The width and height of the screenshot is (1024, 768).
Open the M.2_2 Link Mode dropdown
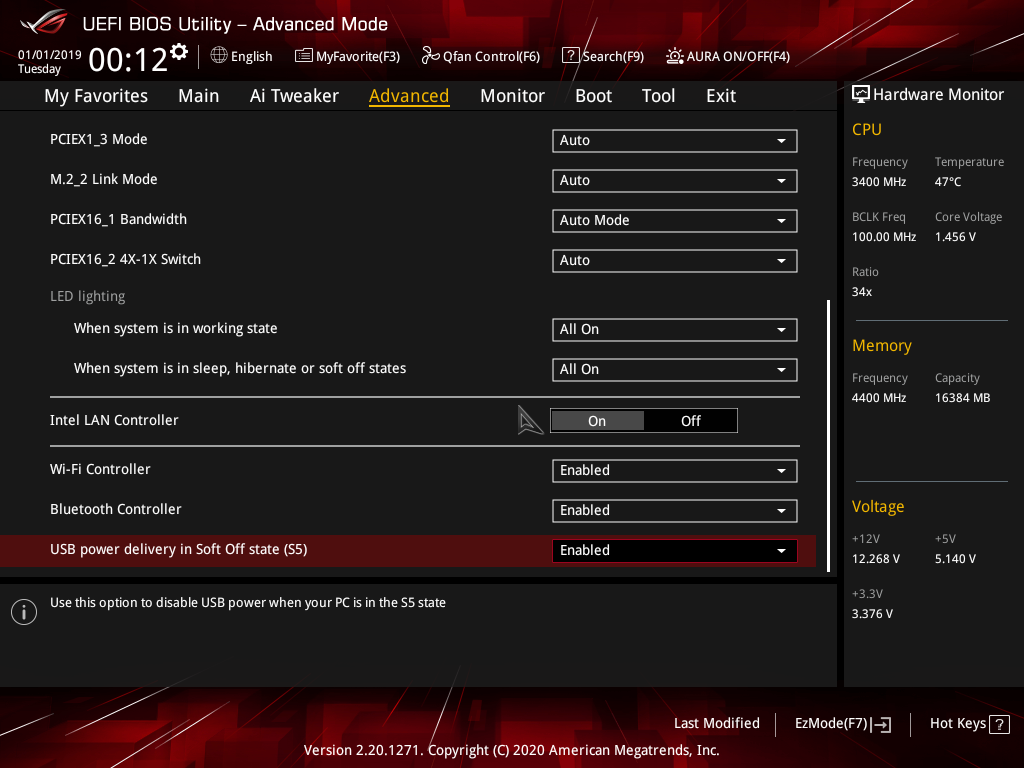pos(675,180)
